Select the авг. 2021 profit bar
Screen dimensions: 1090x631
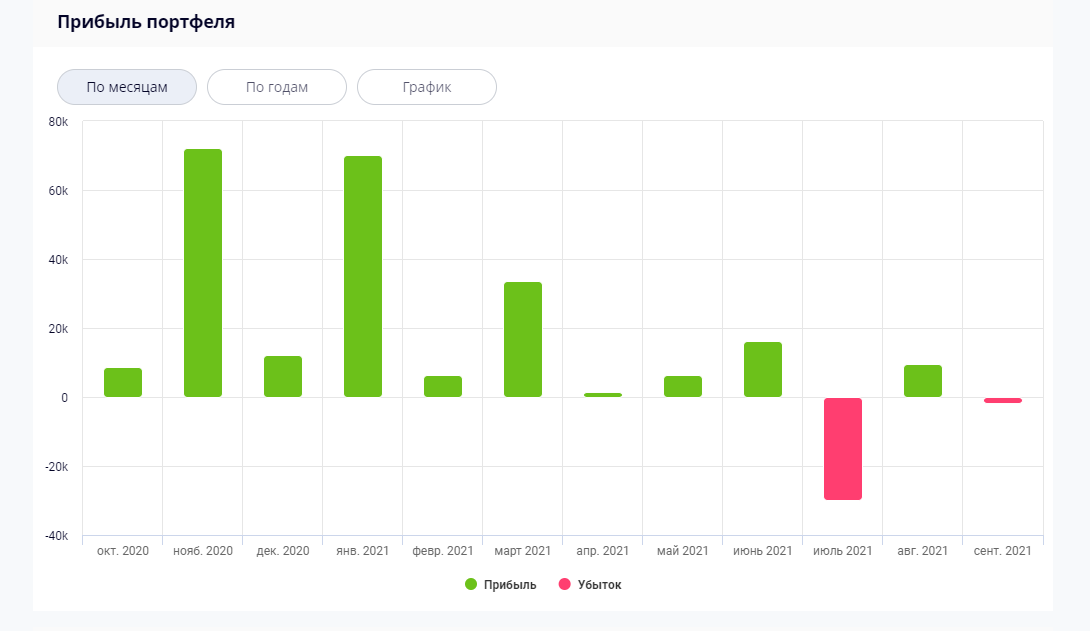coord(923,381)
